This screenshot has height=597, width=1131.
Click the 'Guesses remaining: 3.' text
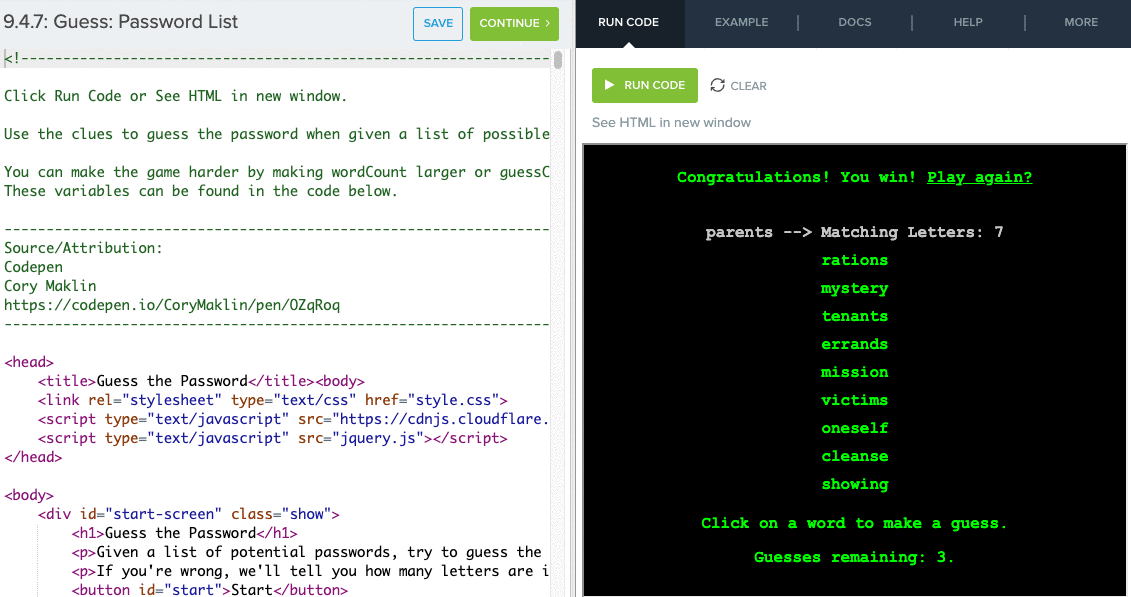pyautogui.click(x=855, y=557)
